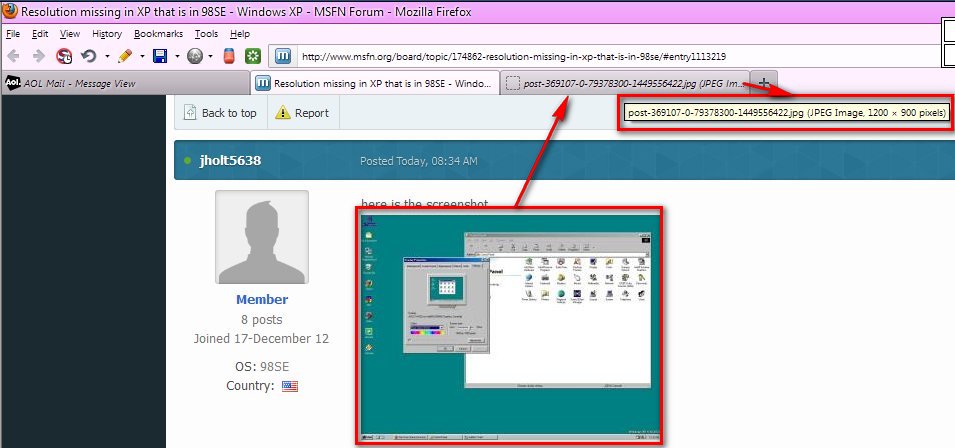Click the US flag country icon
Image resolution: width=955 pixels, height=448 pixels.
(x=290, y=386)
